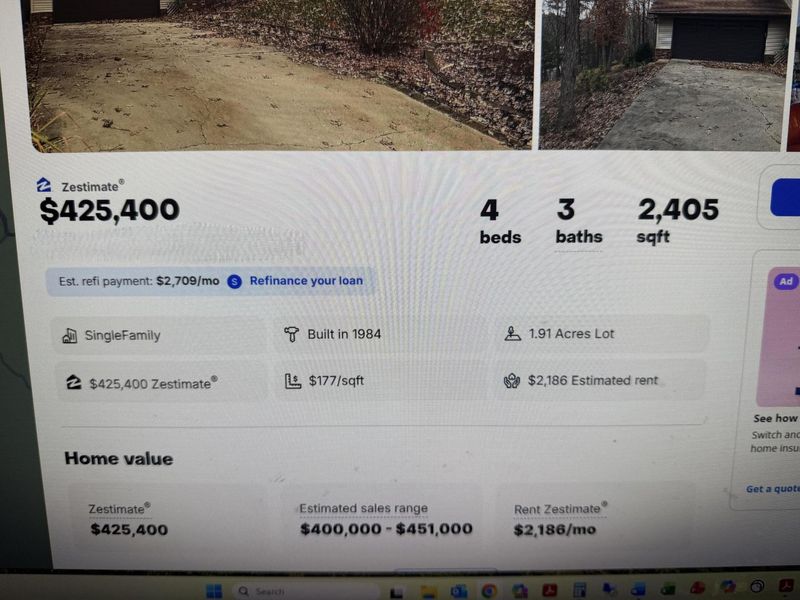Image resolution: width=800 pixels, height=600 pixels.
Task: Click the Estimated sales range label
Action: point(364,508)
